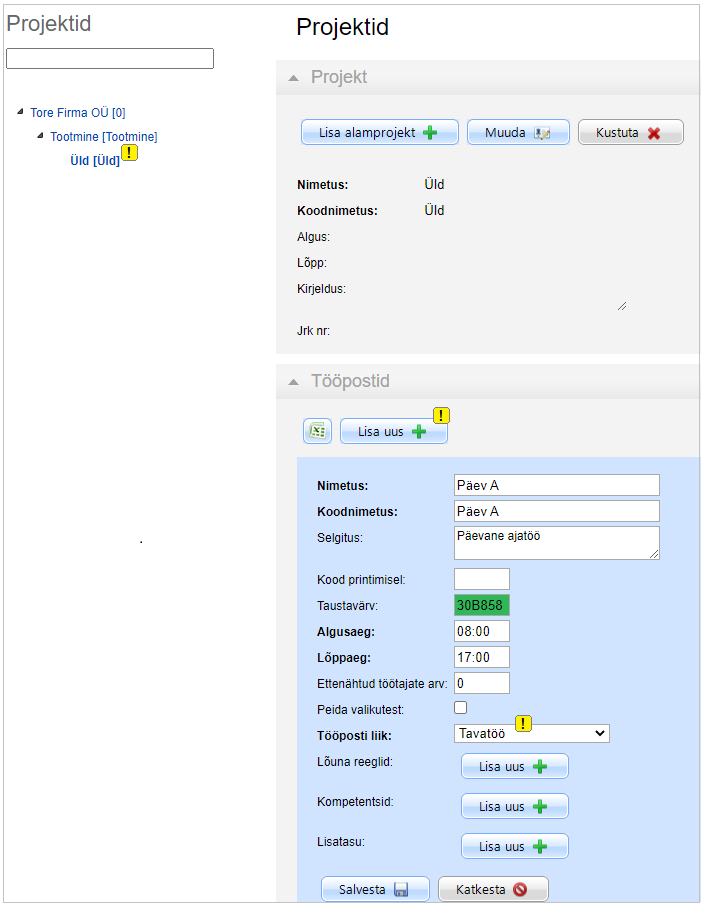This screenshot has width=704, height=907.
Task: Click the Excel export icon in Tööpostid
Action: (317, 431)
